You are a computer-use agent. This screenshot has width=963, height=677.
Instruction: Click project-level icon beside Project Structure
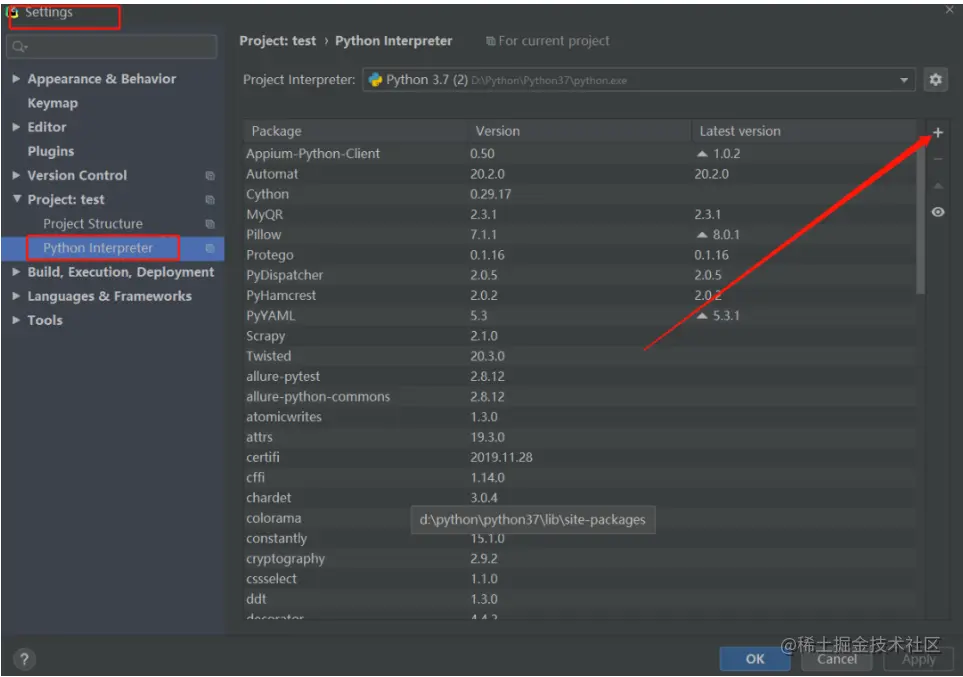pos(210,224)
